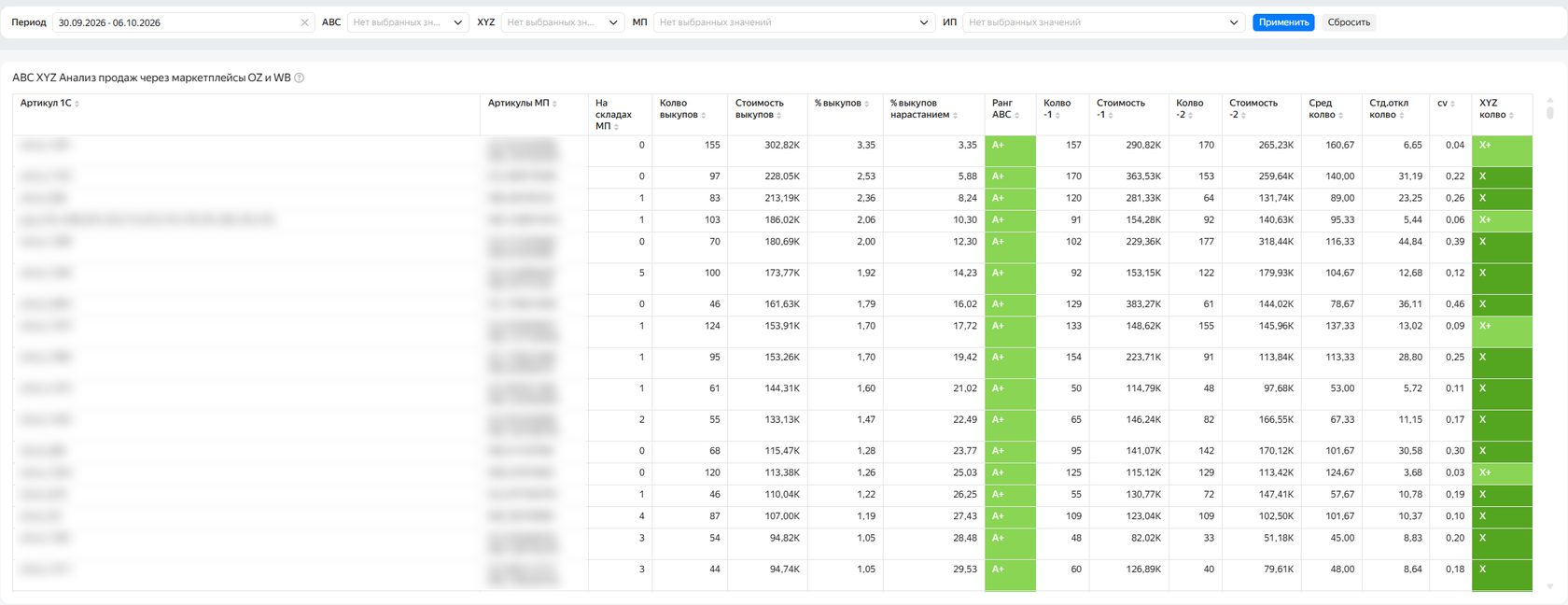Image resolution: width=1568 pixels, height=605 pixels.
Task: Open the XYZ filter dropdown
Action: [562, 22]
